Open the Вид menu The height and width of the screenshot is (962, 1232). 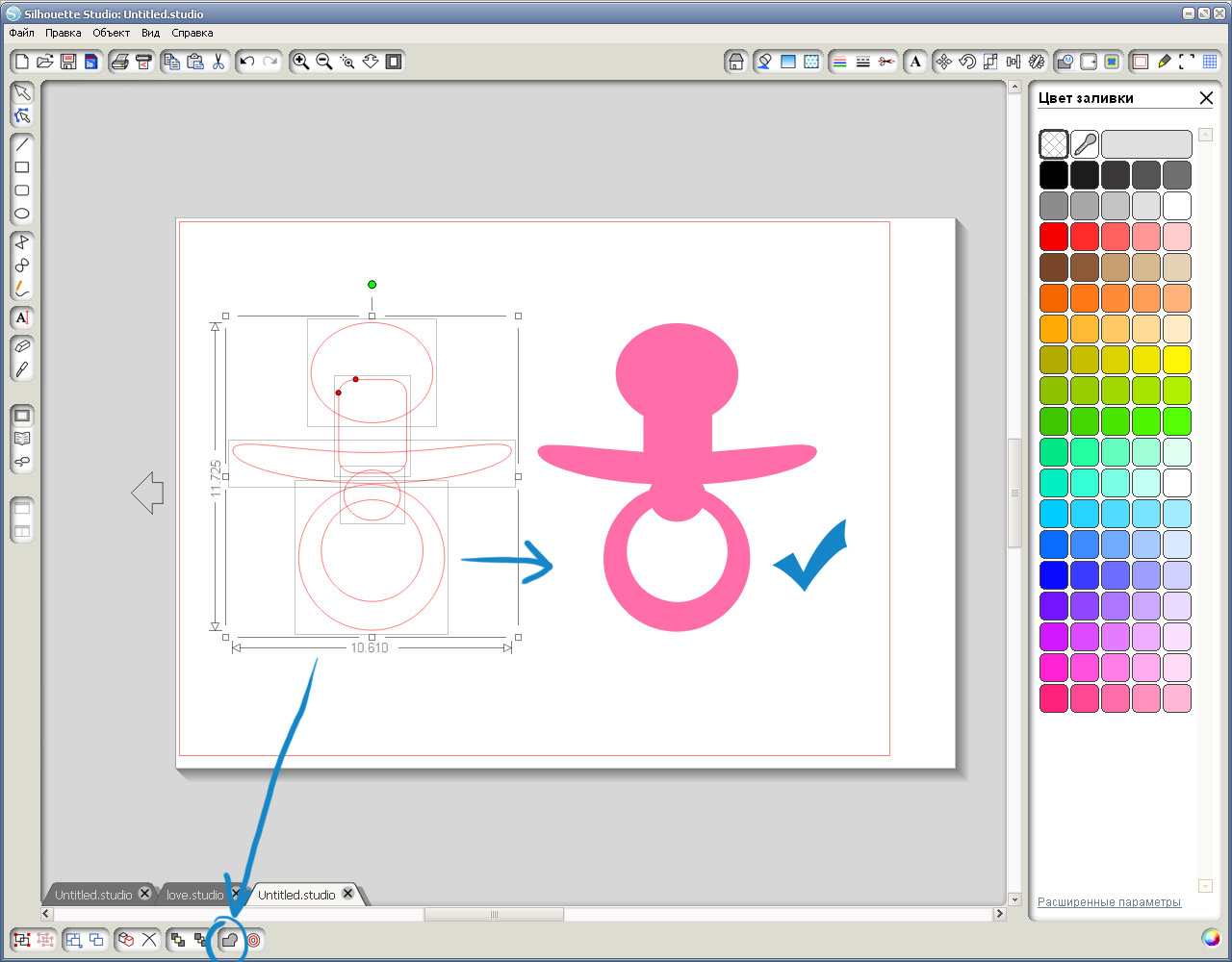(x=151, y=33)
